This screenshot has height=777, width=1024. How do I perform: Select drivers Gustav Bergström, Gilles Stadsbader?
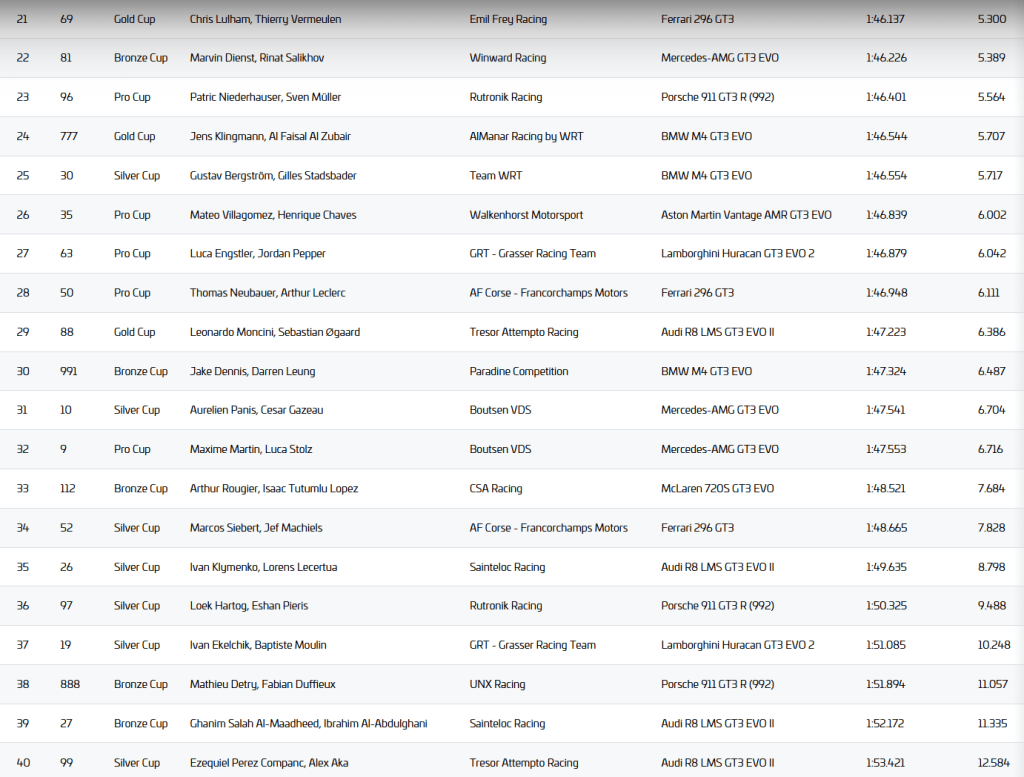[x=273, y=175]
